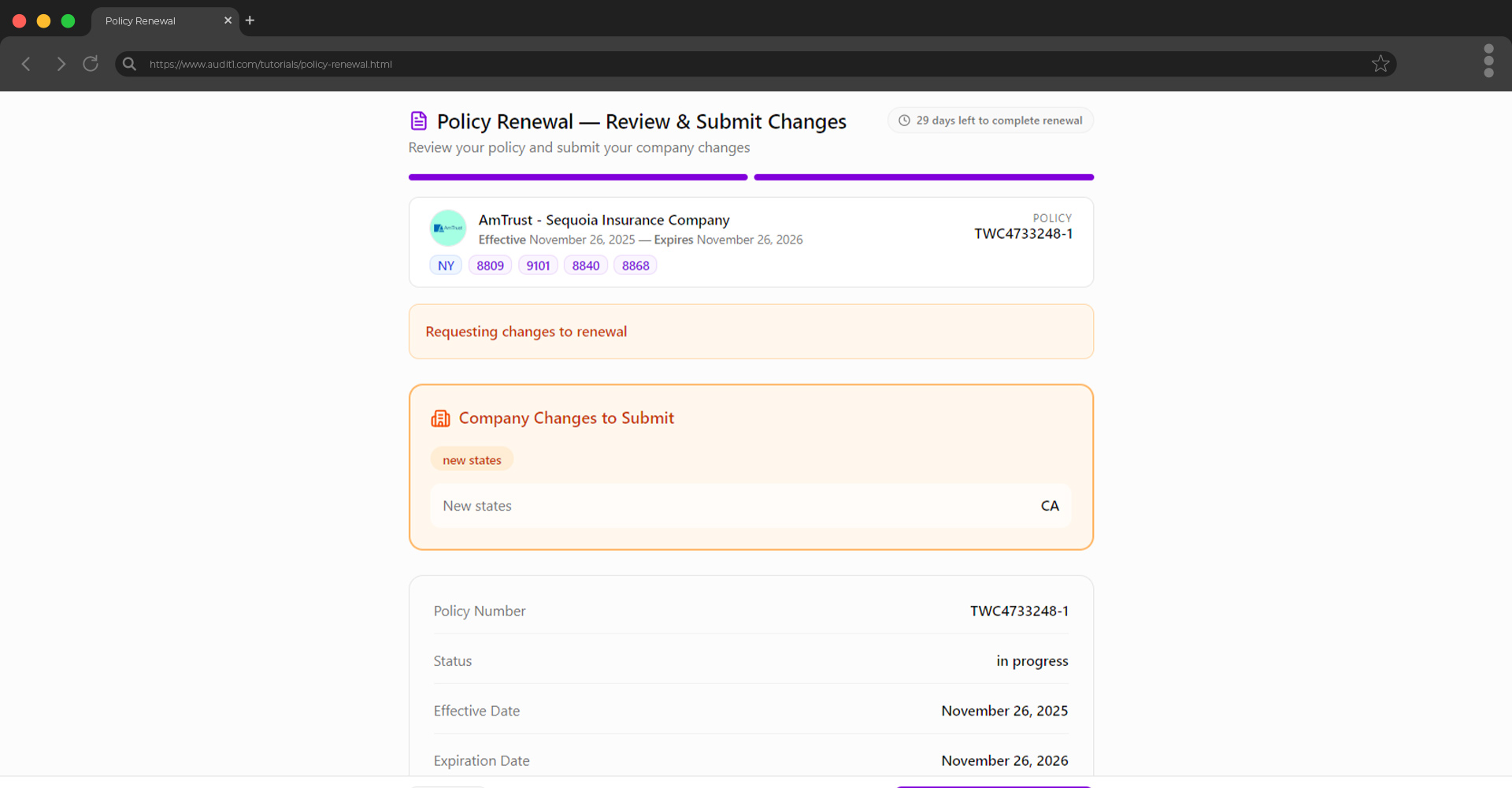The width and height of the screenshot is (1512, 788).
Task: Navigate back with the back arrow
Action: (x=26, y=64)
